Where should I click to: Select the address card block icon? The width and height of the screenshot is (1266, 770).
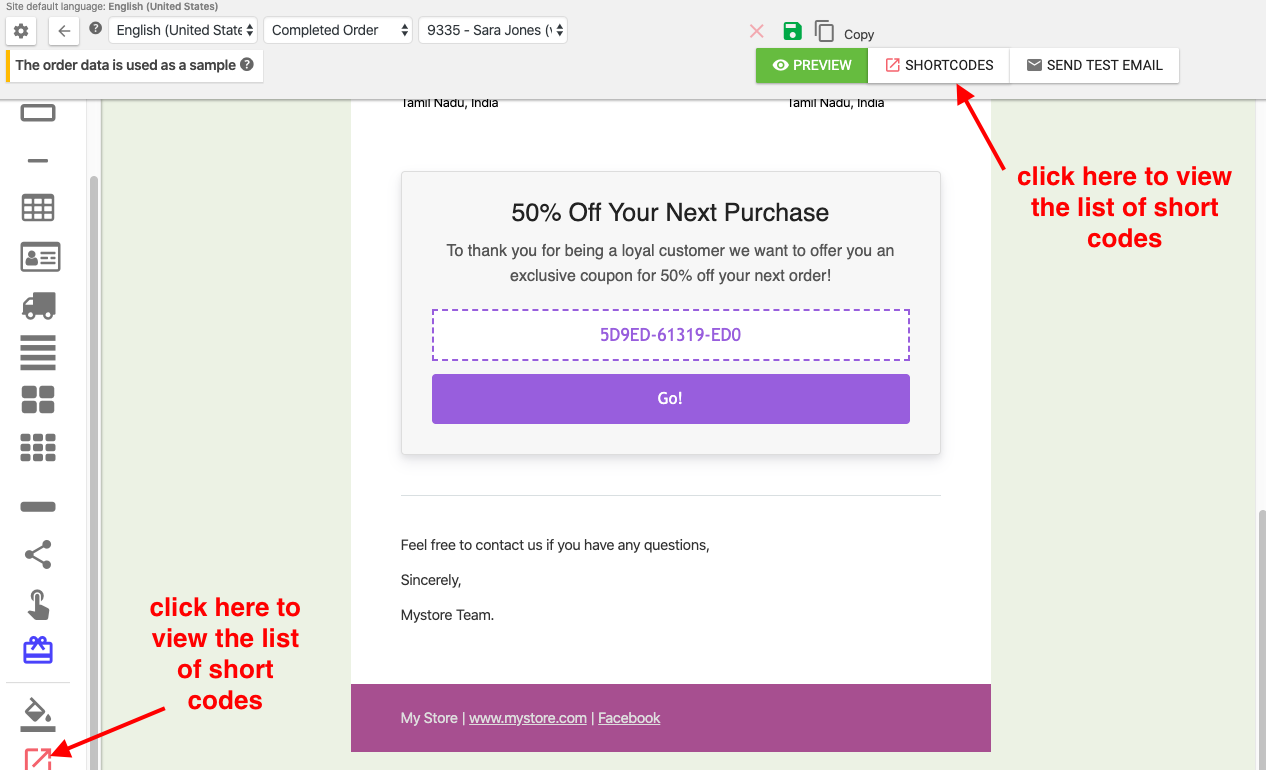pyautogui.click(x=40, y=257)
